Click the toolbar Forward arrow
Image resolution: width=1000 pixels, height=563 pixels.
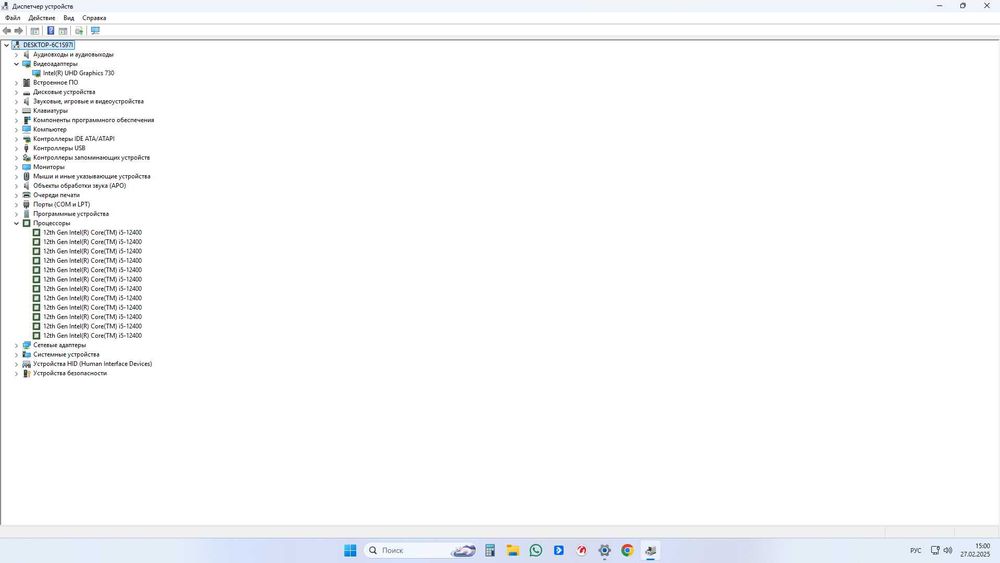pyautogui.click(x=18, y=31)
